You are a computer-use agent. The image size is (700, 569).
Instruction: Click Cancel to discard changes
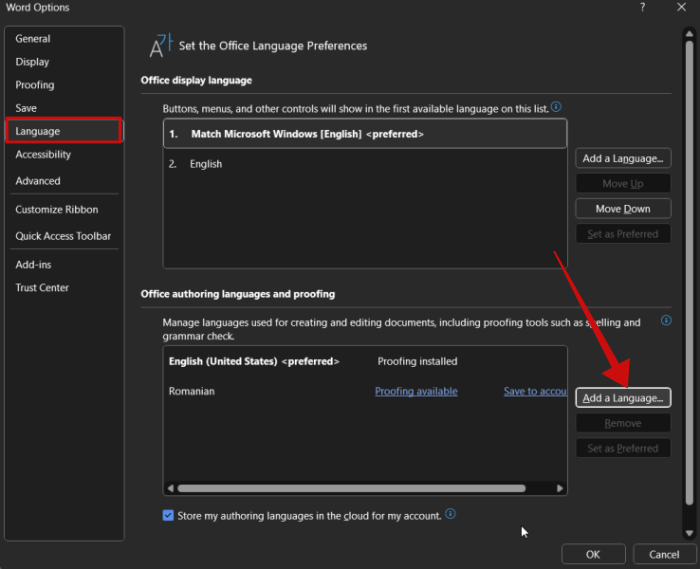[664, 555]
